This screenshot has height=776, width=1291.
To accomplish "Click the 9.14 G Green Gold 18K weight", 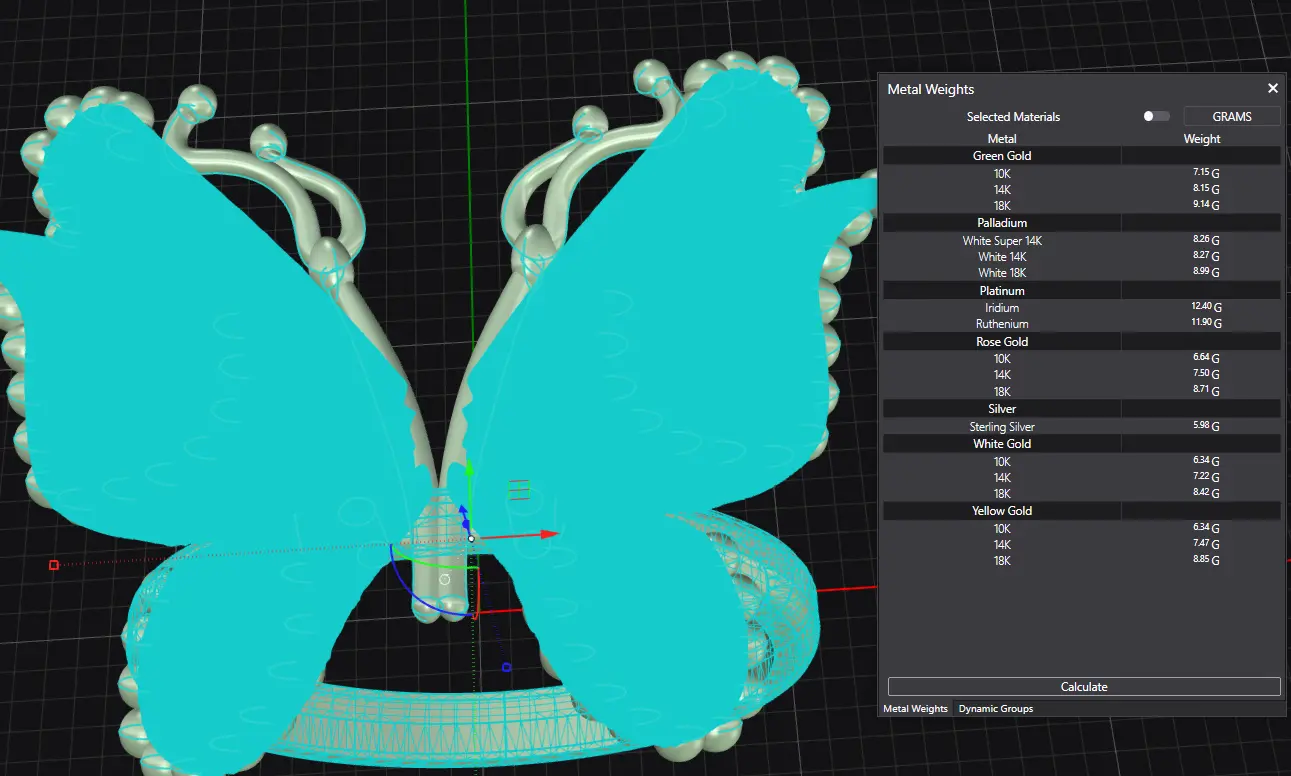I will click(1207, 204).
